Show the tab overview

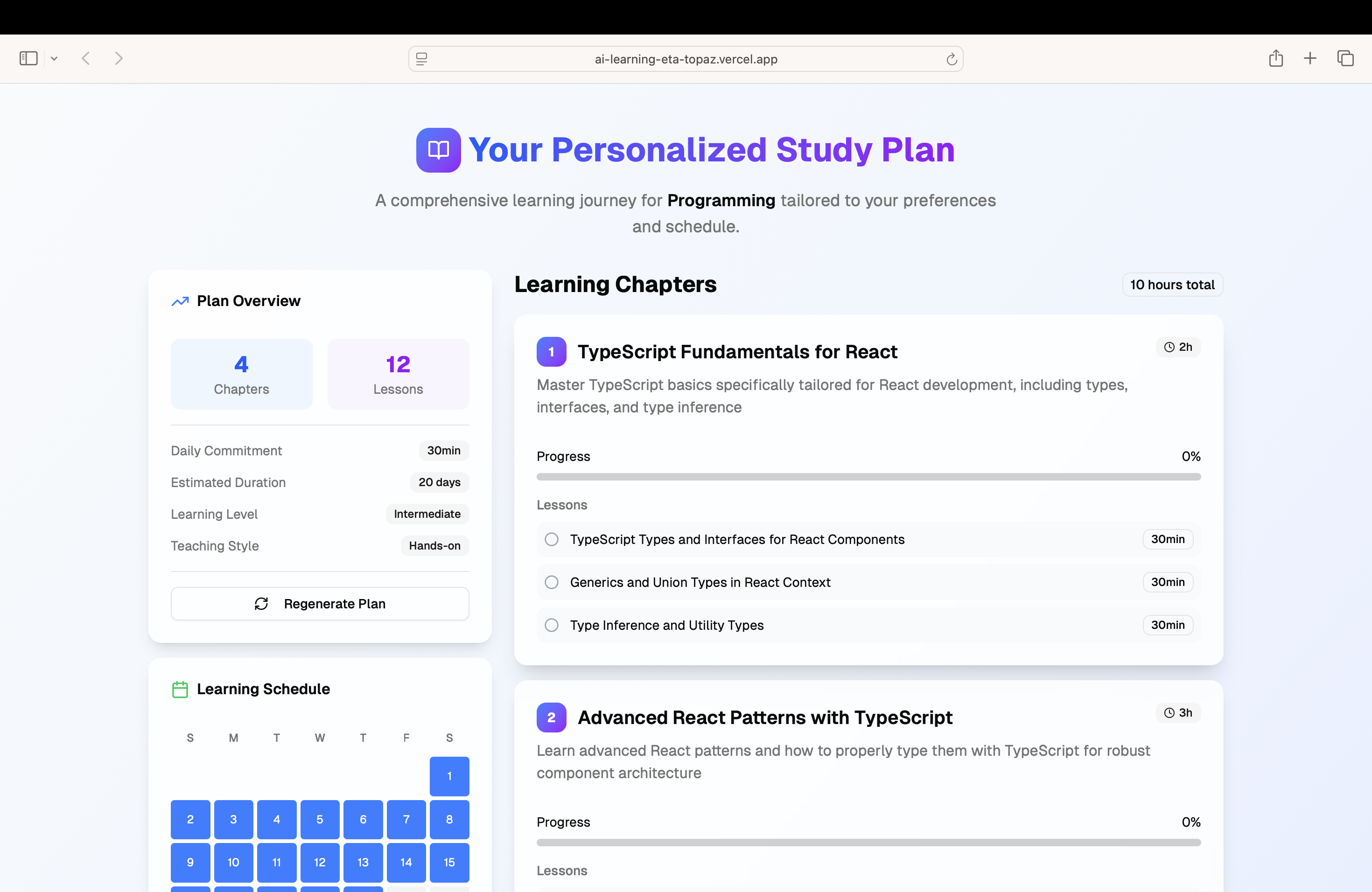1345,58
